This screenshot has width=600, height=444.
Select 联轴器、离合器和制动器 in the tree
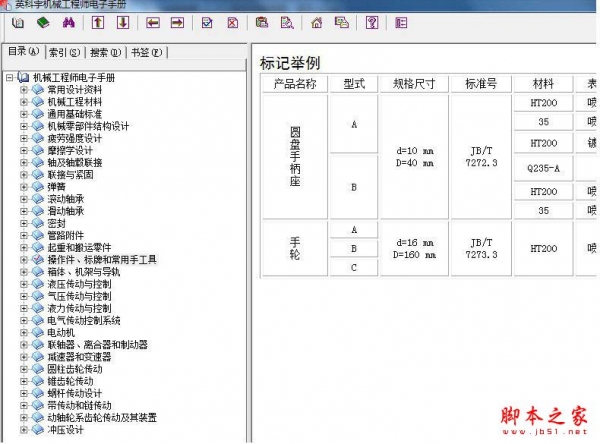[97, 345]
